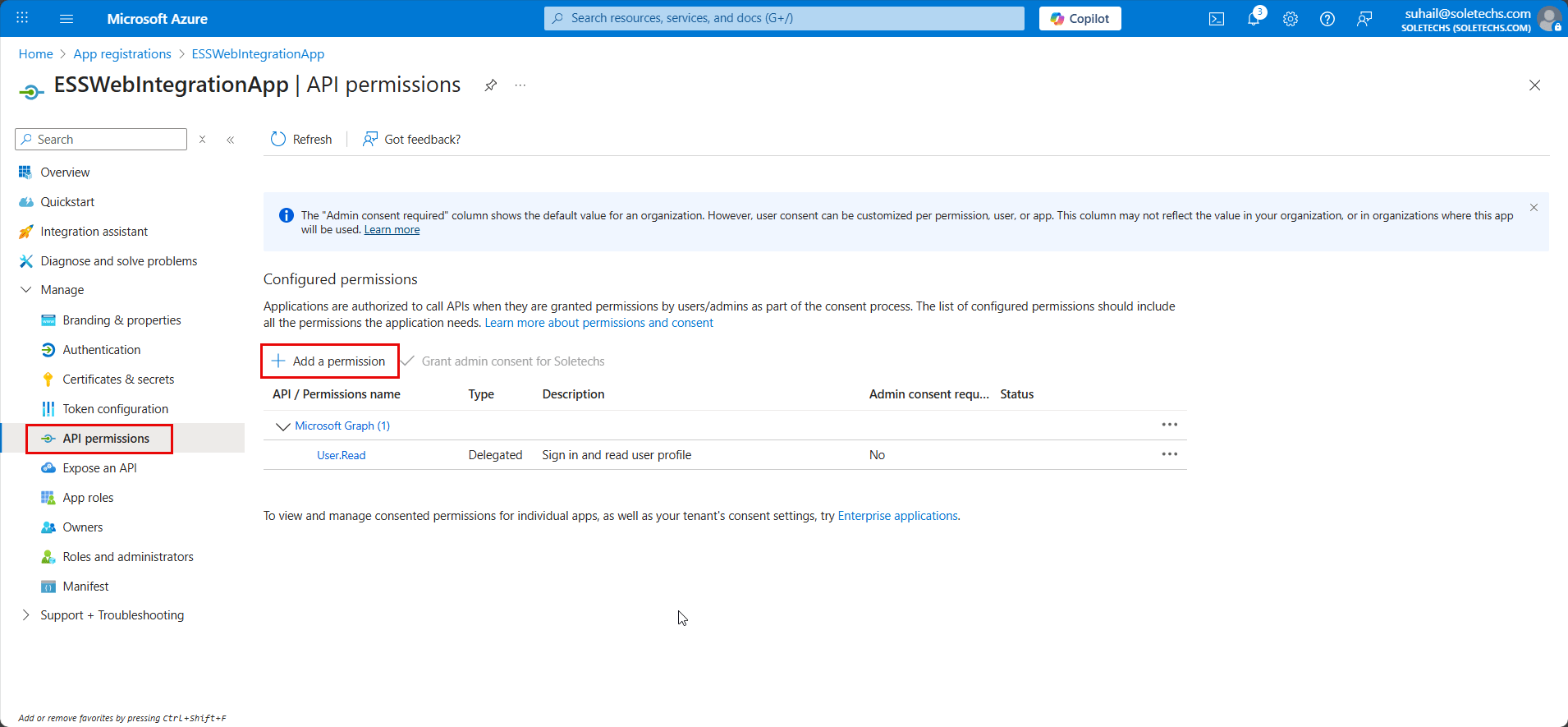Viewport: 1568px width, 727px height.
Task: Open the help question mark icon
Action: pyautogui.click(x=1327, y=19)
